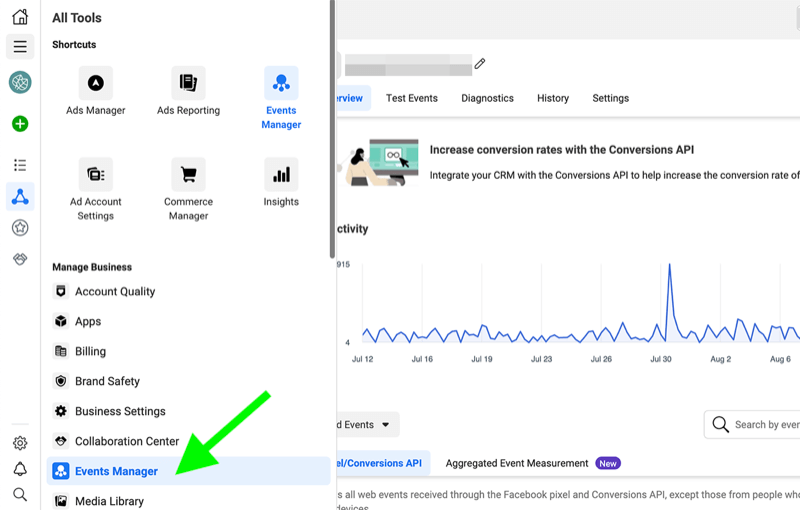The height and width of the screenshot is (510, 800).
Task: Edit pixel name with pencil icon
Action: click(480, 64)
